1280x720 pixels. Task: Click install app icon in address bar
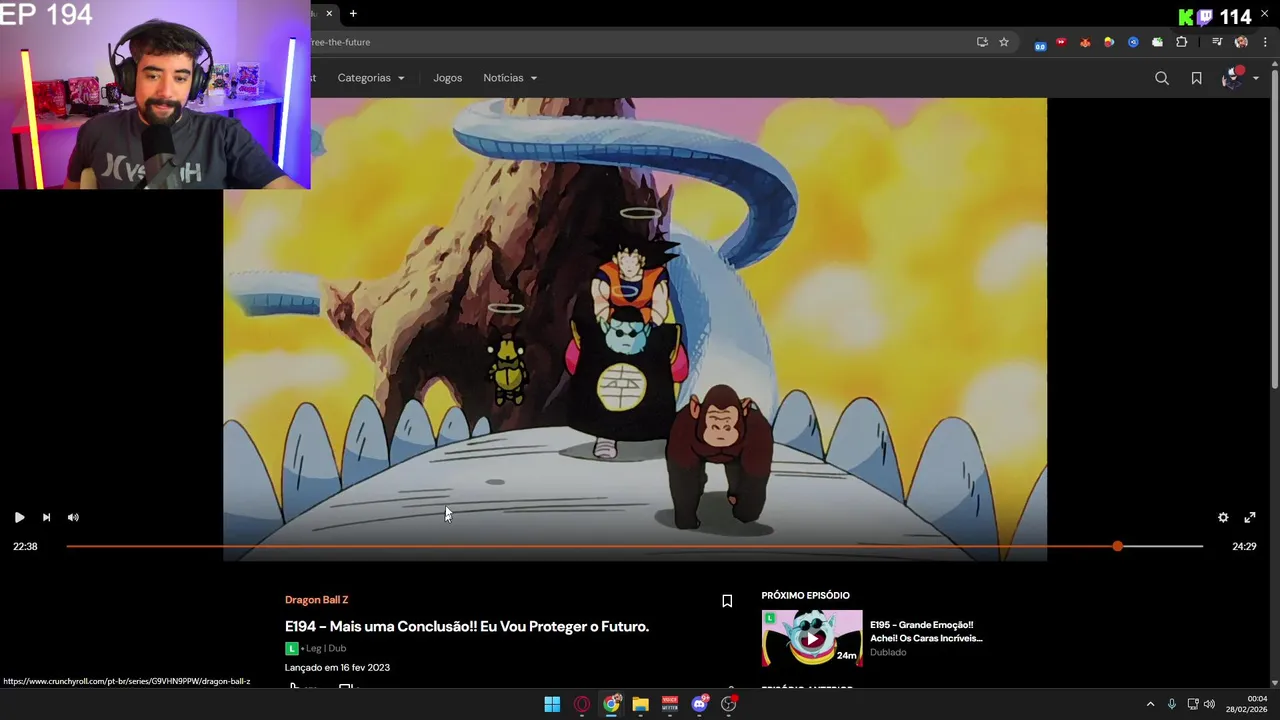[982, 42]
